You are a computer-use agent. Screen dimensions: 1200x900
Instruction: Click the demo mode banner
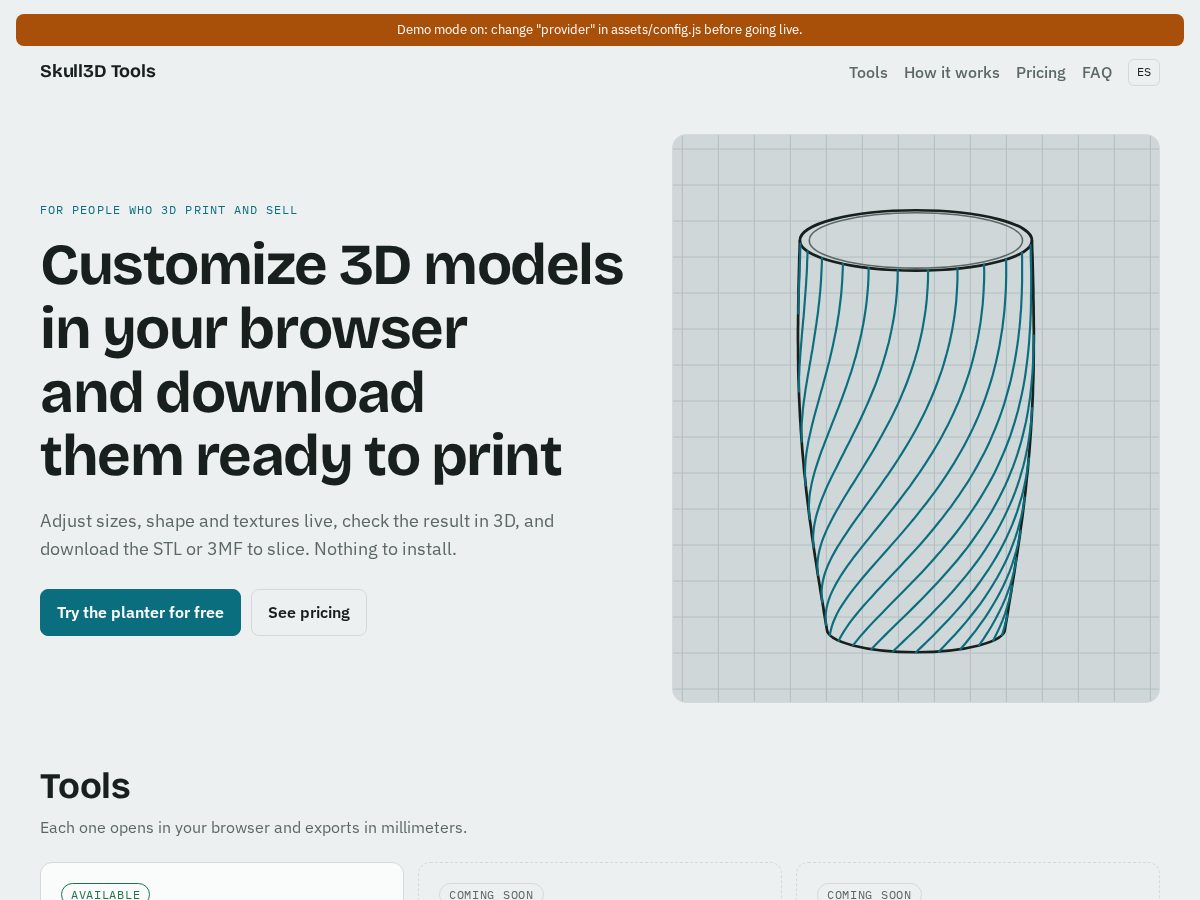[x=600, y=30]
